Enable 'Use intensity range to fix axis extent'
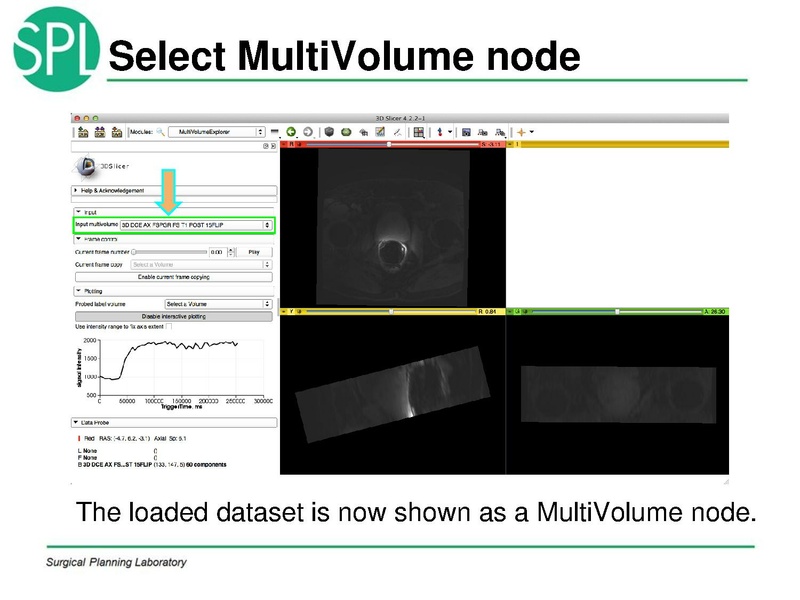The width and height of the screenshot is (800, 600). click(170, 327)
